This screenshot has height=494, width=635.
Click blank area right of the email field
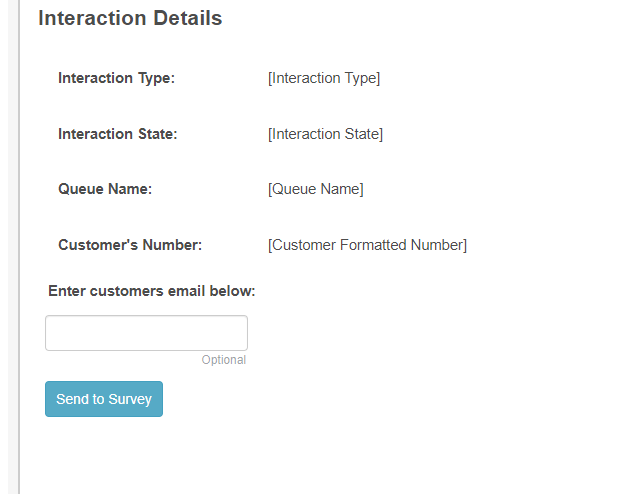(x=420, y=333)
